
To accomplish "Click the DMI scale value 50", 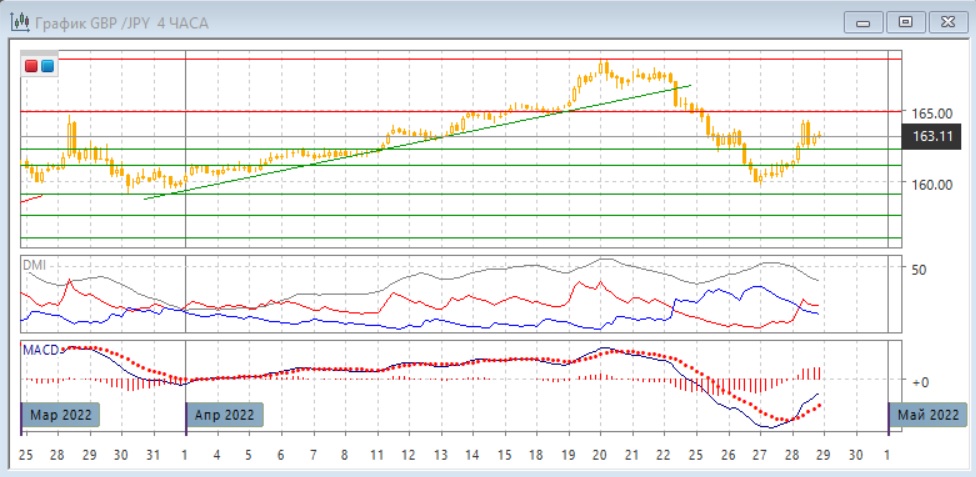I will pyautogui.click(x=916, y=269).
